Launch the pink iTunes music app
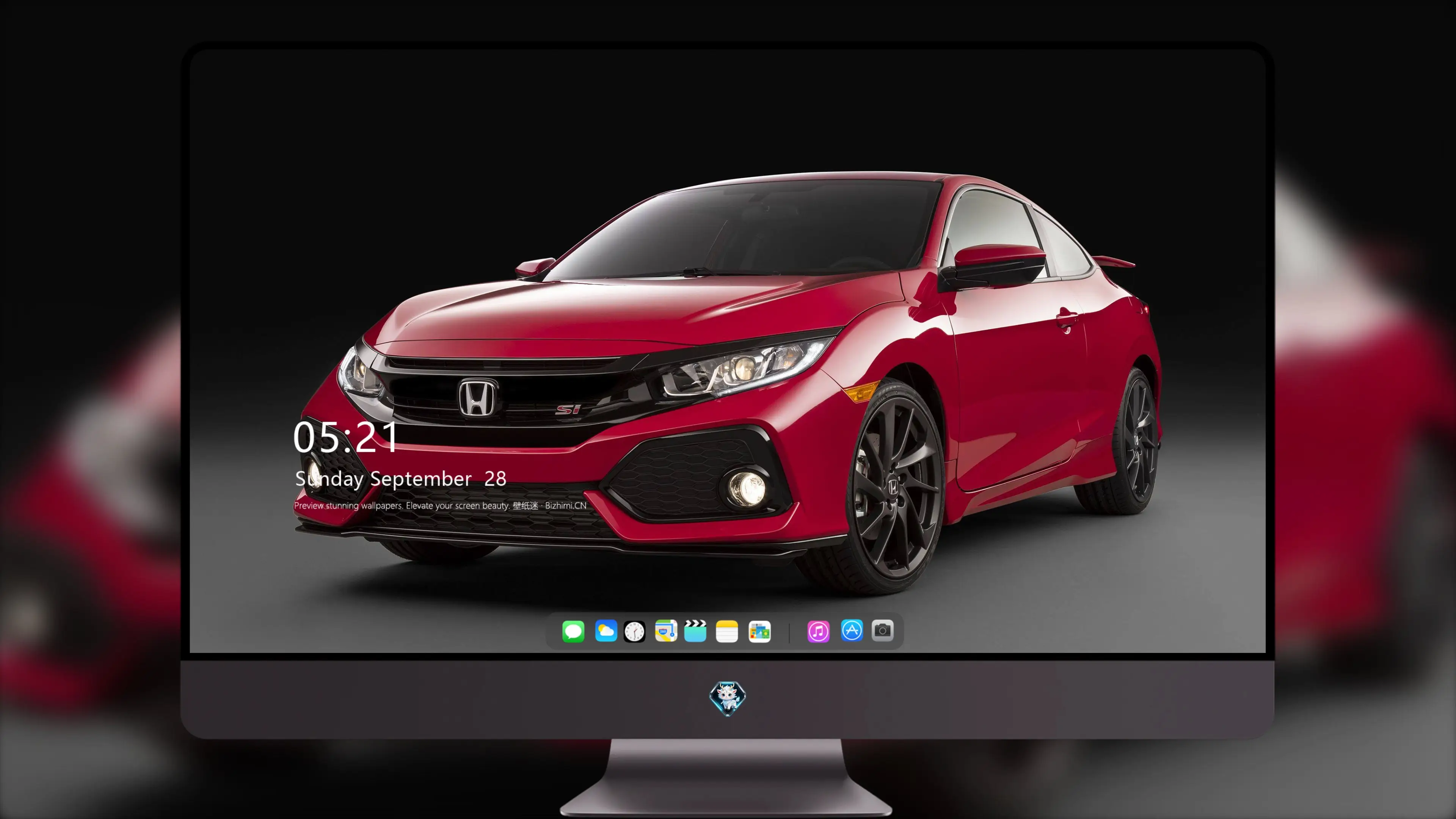Image resolution: width=1456 pixels, height=819 pixels. coord(819,631)
